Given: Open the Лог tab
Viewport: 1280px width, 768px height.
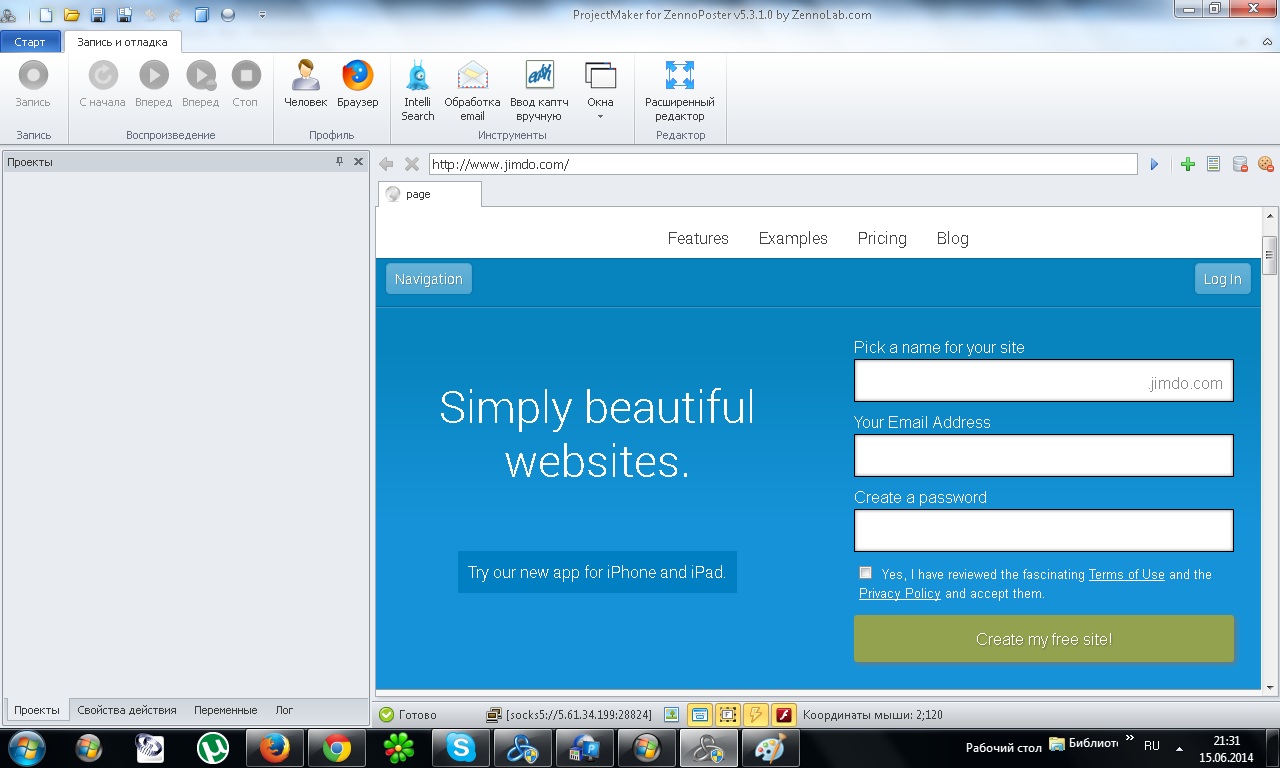Looking at the screenshot, I should tap(284, 710).
